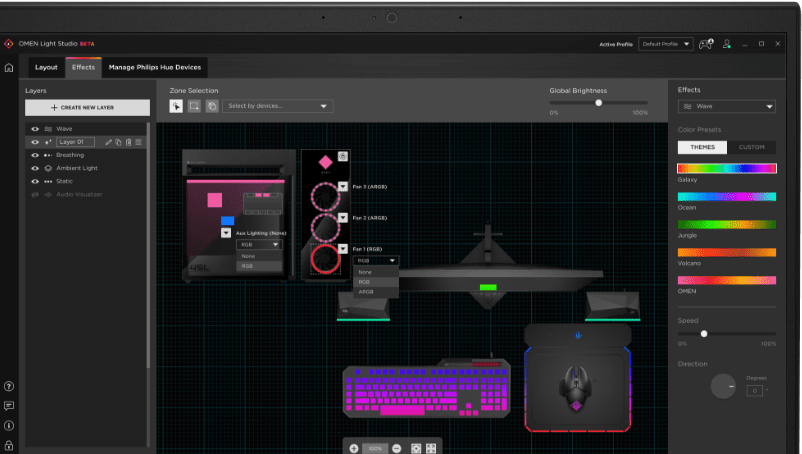Expand the Fan 3 (ARGB) arrow button
Viewport: 802px width, 454px height.
coord(343,187)
